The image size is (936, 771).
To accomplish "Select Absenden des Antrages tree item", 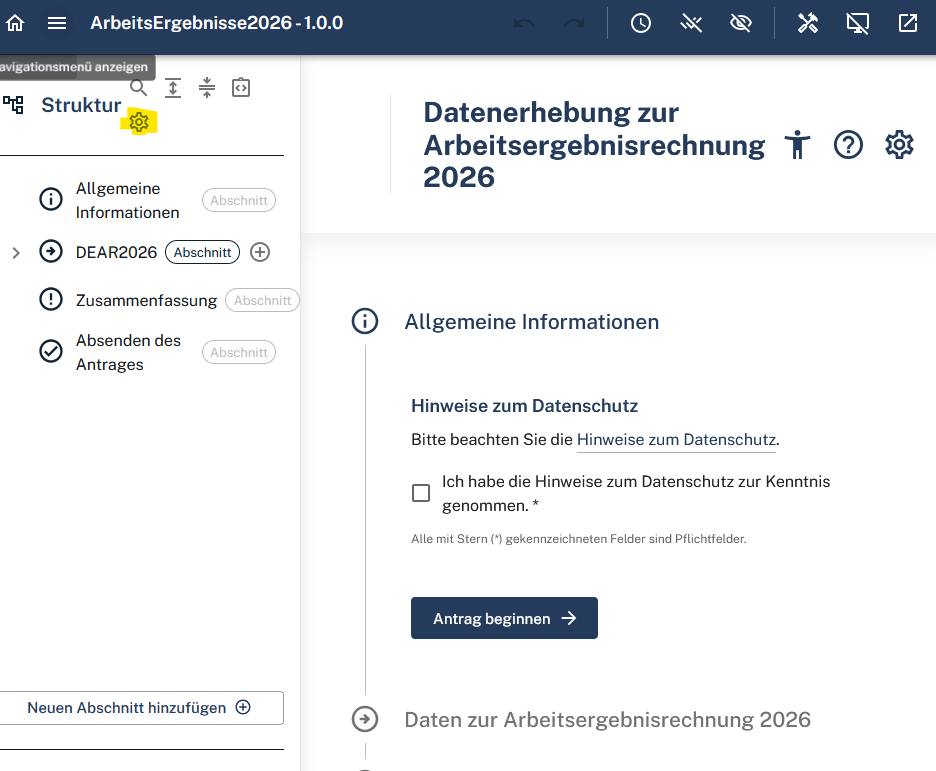I will click(128, 352).
